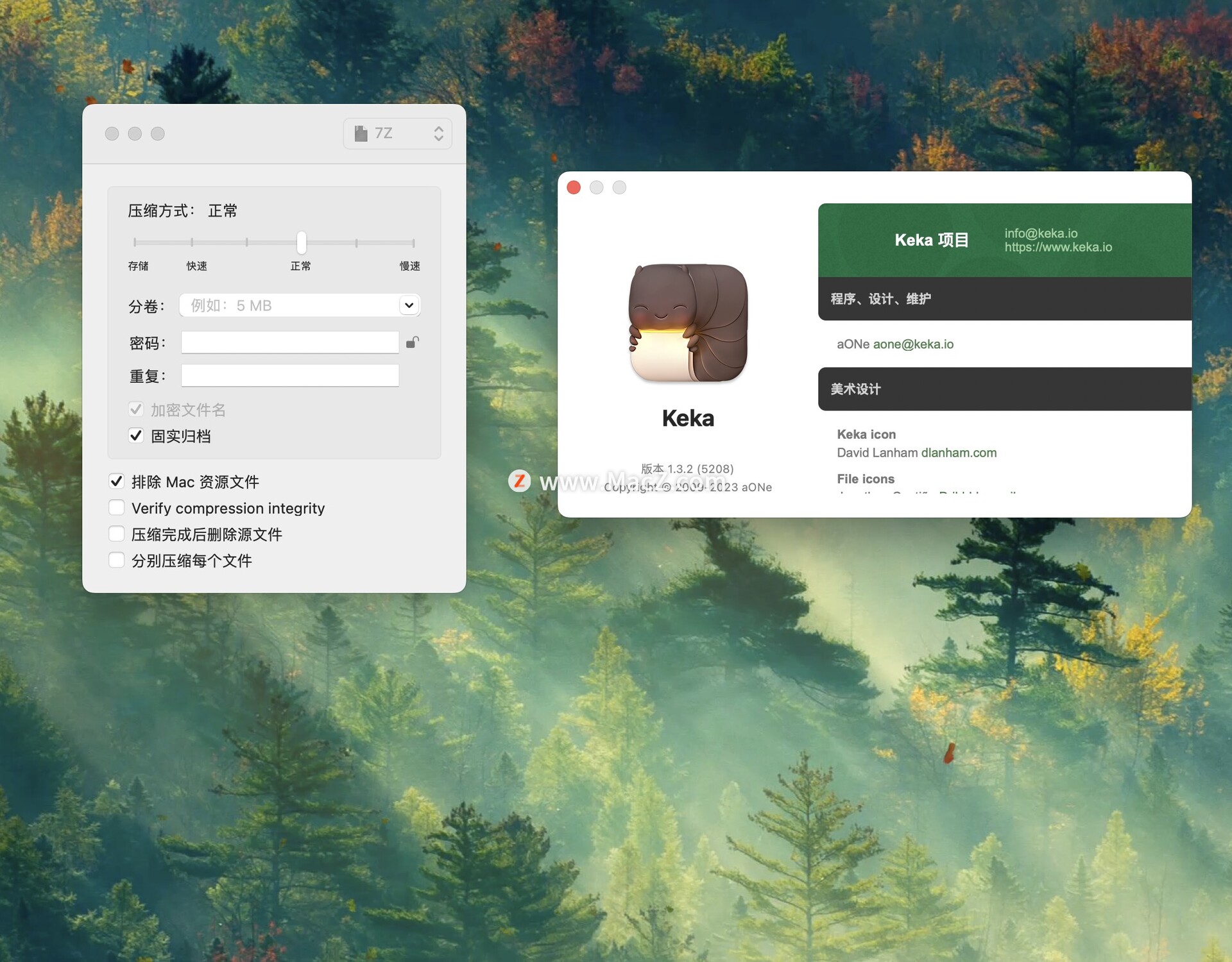This screenshot has width=1232, height=962.
Task: Click the document file icon in the format selector
Action: click(361, 133)
